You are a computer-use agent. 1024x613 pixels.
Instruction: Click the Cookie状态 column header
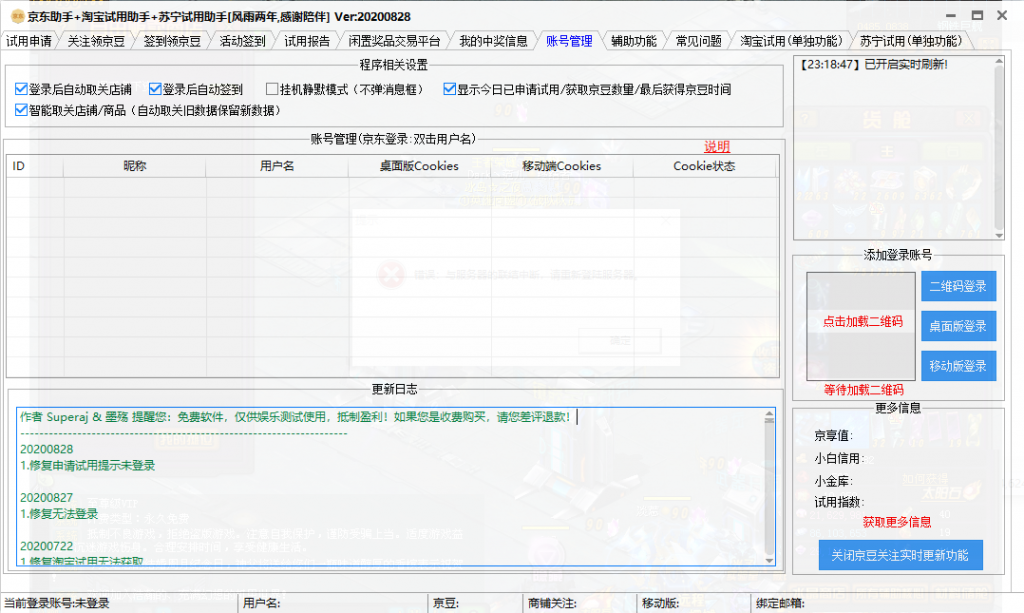click(704, 166)
